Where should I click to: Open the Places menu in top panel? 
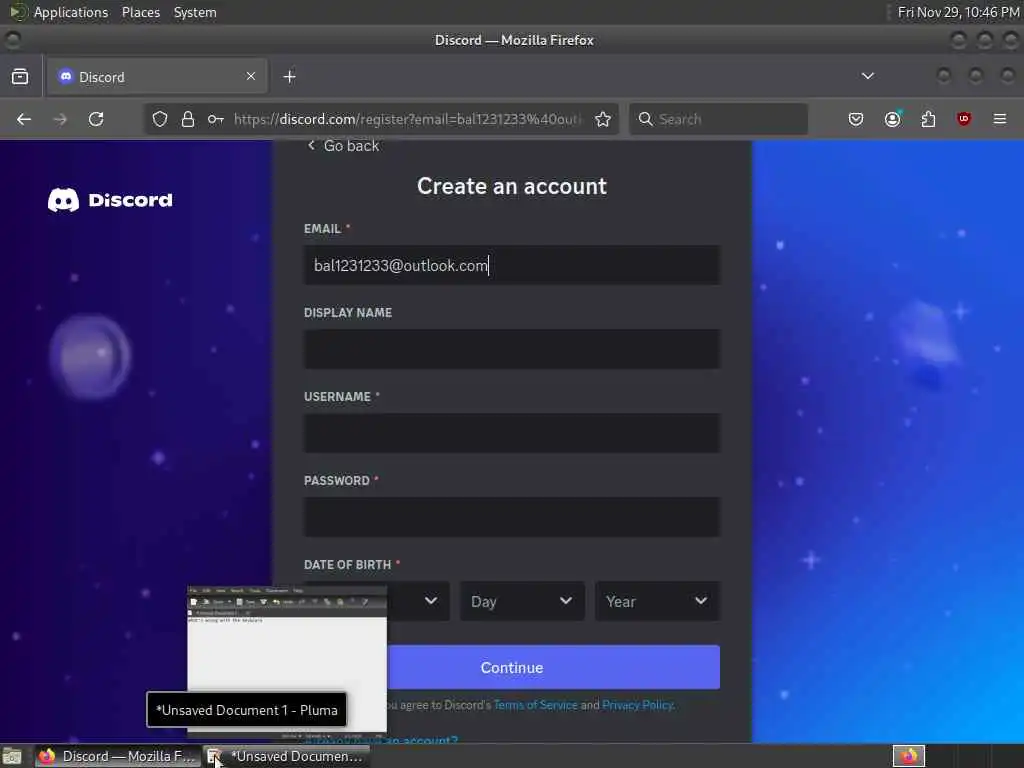(x=140, y=12)
